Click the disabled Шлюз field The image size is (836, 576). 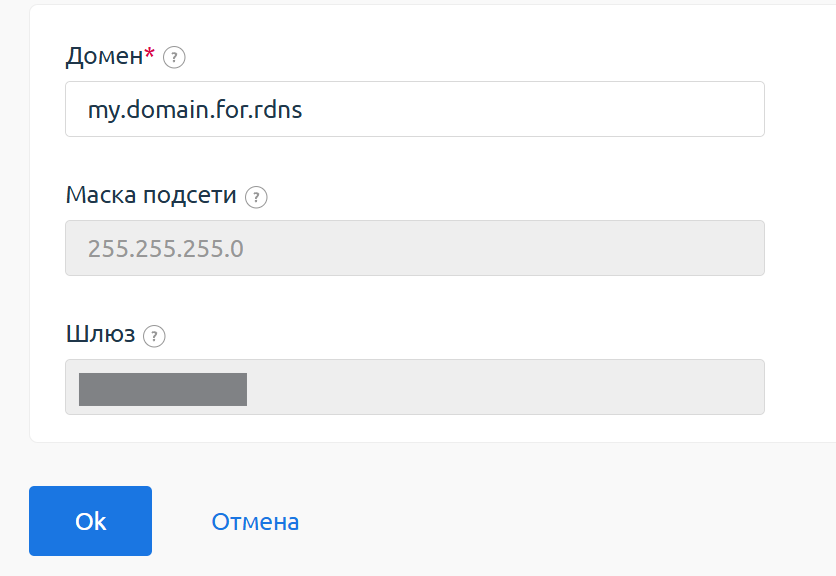[500, 387]
